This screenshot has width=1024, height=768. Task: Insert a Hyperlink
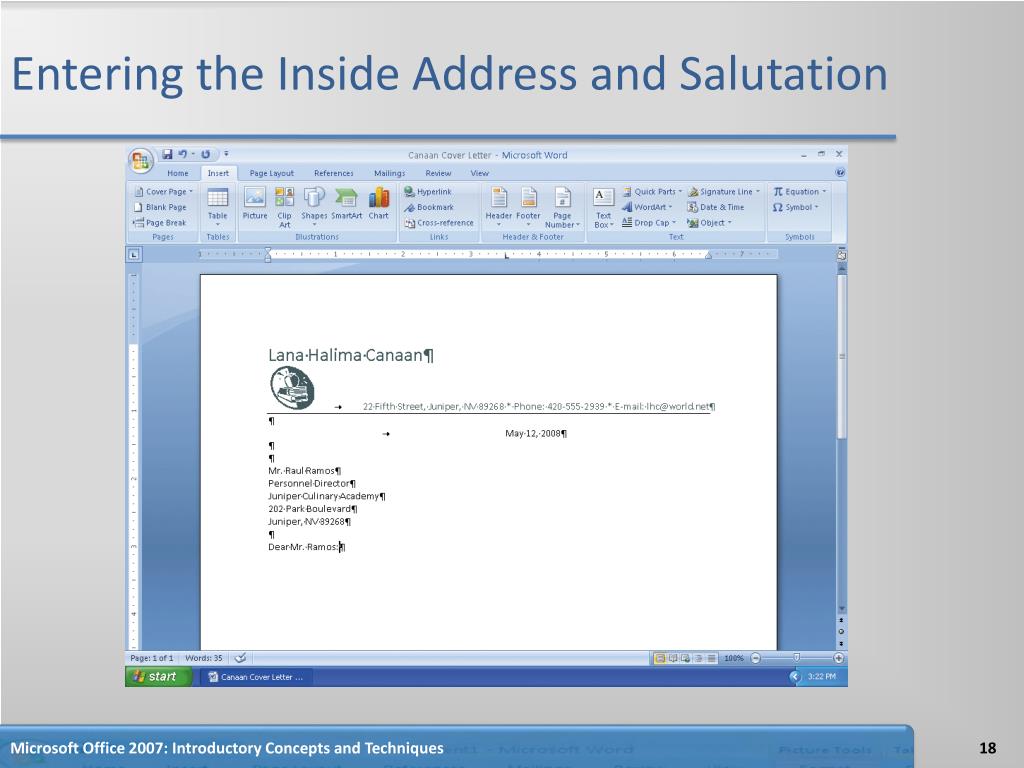coord(428,191)
